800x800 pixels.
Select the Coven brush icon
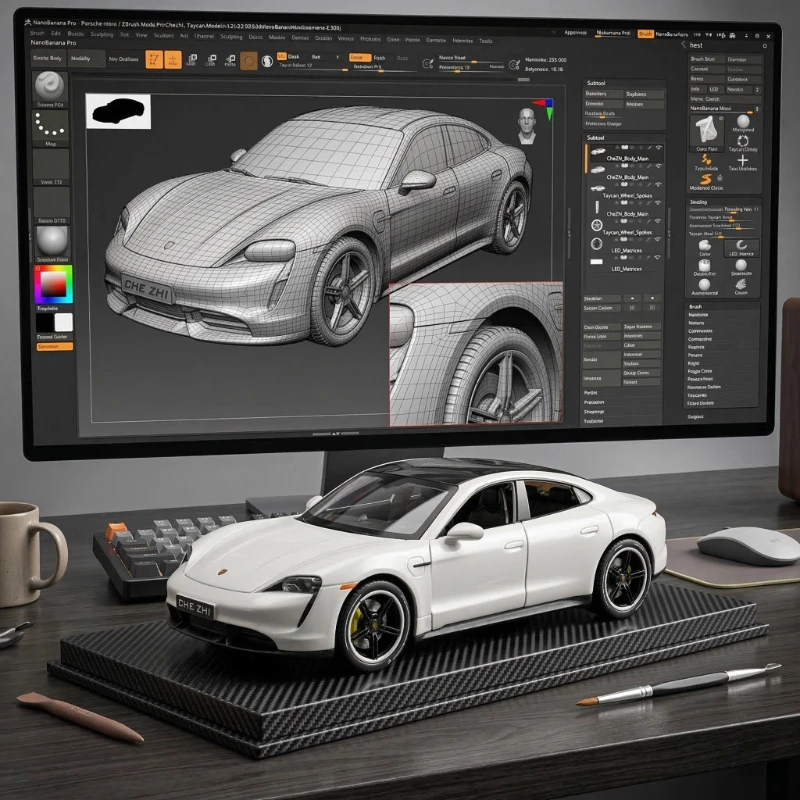[x=741, y=284]
